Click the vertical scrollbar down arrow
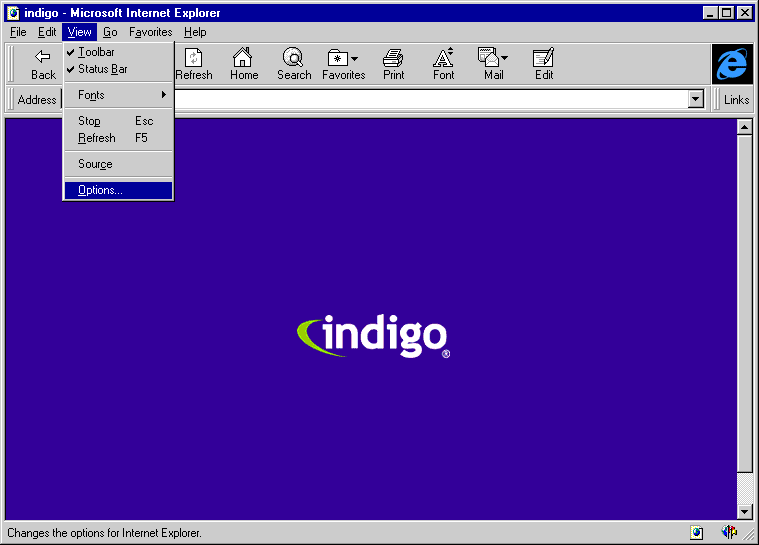759x545 pixels. tap(744, 511)
